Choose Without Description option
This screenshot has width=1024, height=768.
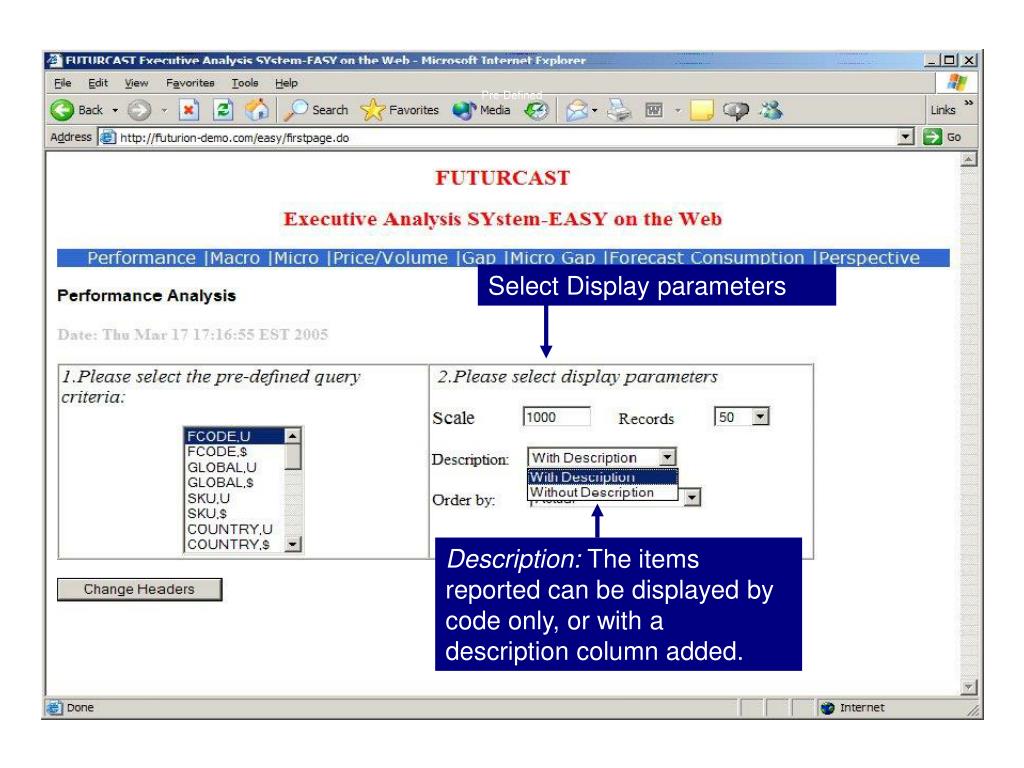click(x=602, y=492)
